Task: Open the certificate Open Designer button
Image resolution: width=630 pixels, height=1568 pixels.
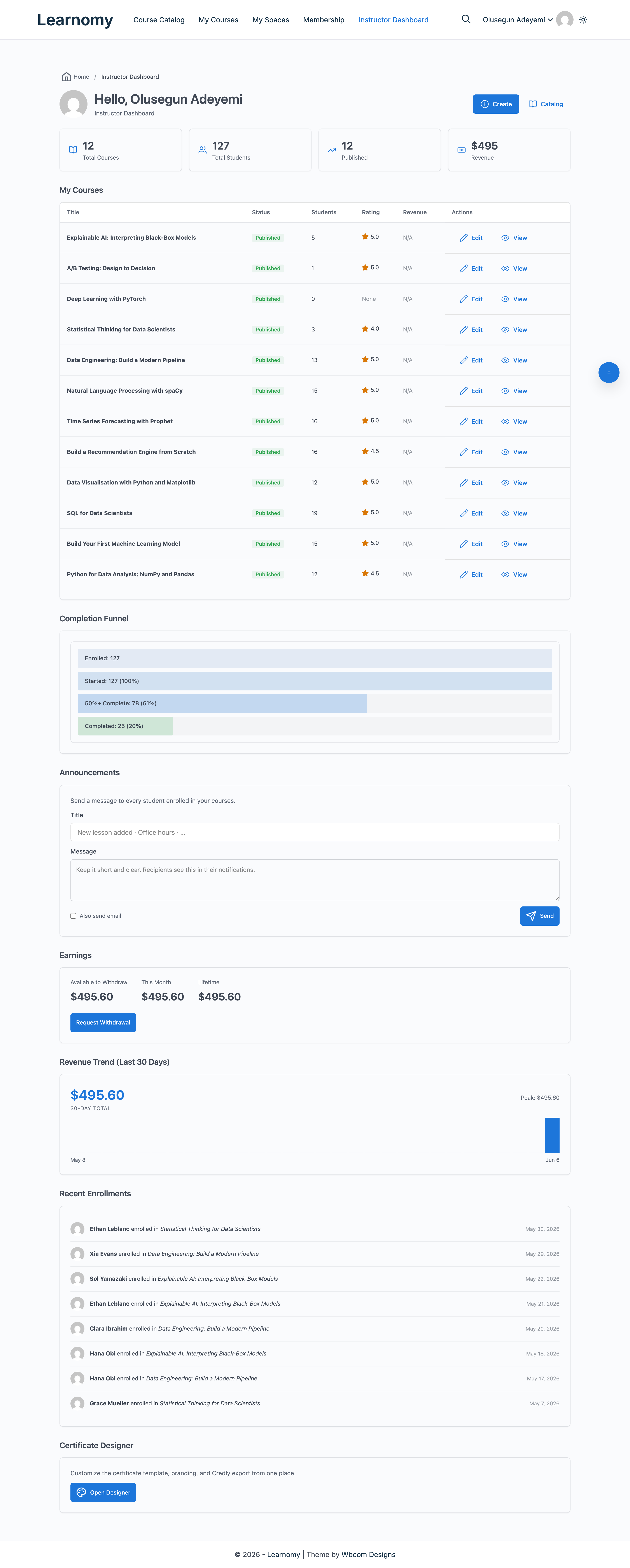Action: [x=103, y=1493]
